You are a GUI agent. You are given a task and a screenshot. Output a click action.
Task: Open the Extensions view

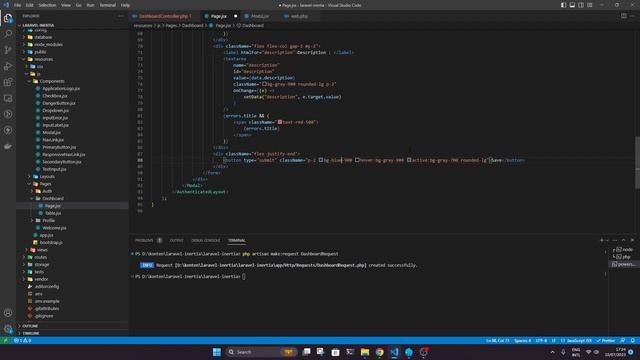(x=8, y=82)
